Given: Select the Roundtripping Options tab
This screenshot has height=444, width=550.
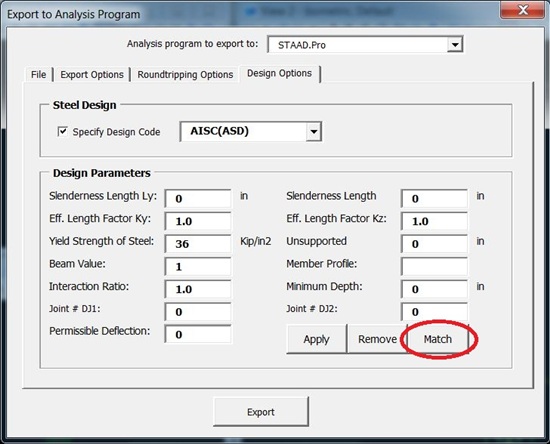Looking at the screenshot, I should (185, 75).
